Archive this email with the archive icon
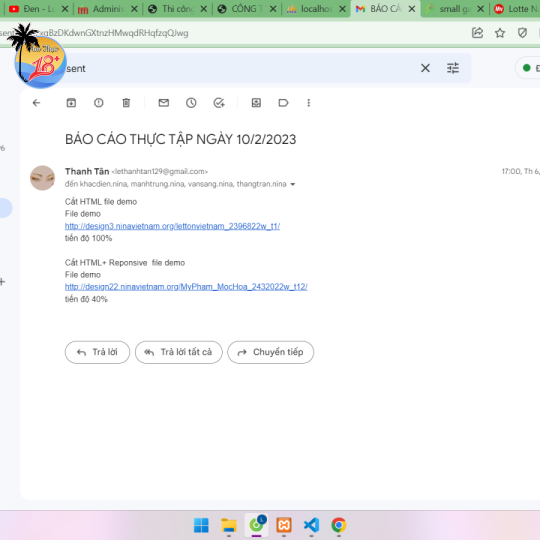Screen dimensions: 540x540 tap(71, 103)
